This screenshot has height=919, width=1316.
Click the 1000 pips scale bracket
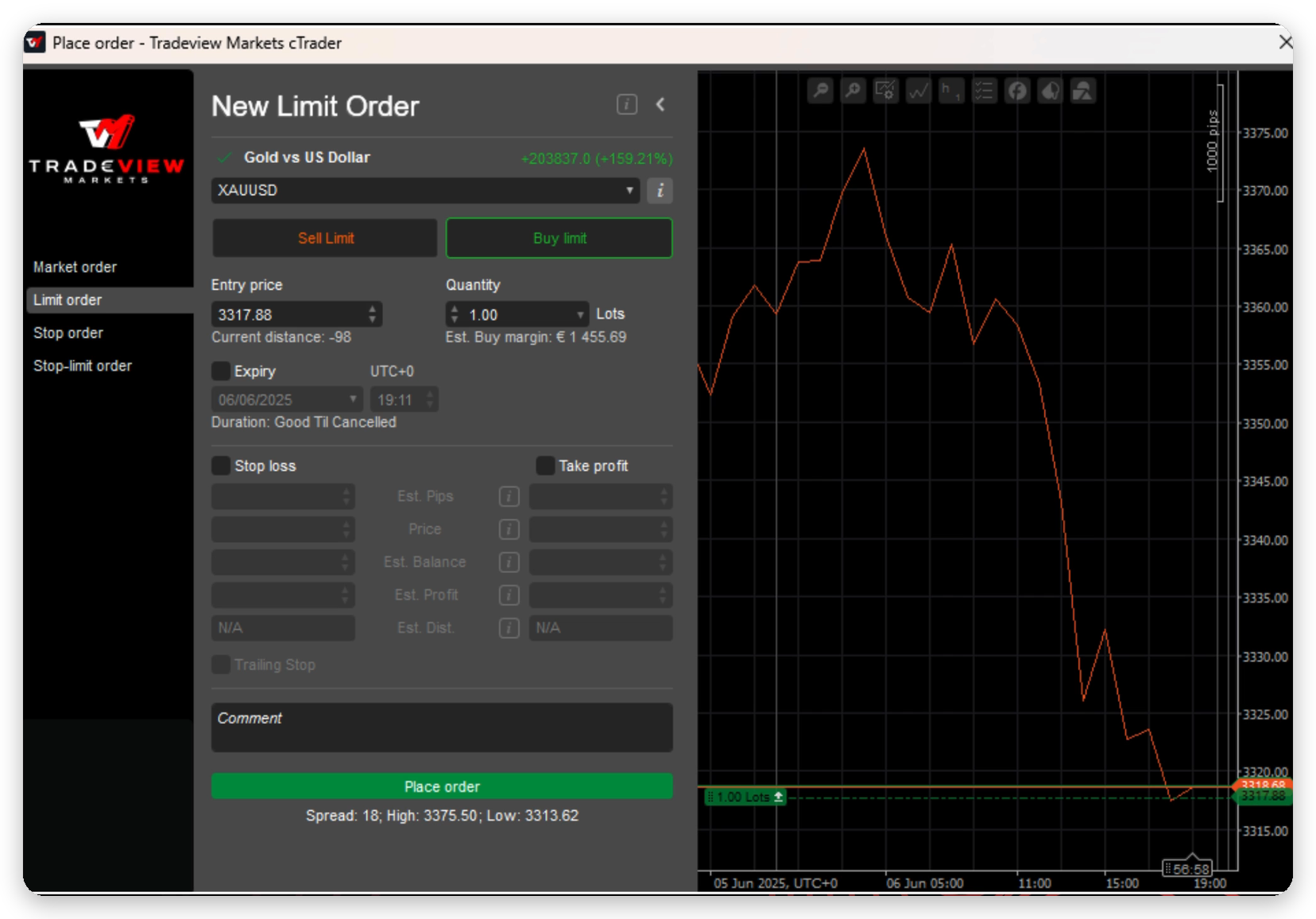1215,142
